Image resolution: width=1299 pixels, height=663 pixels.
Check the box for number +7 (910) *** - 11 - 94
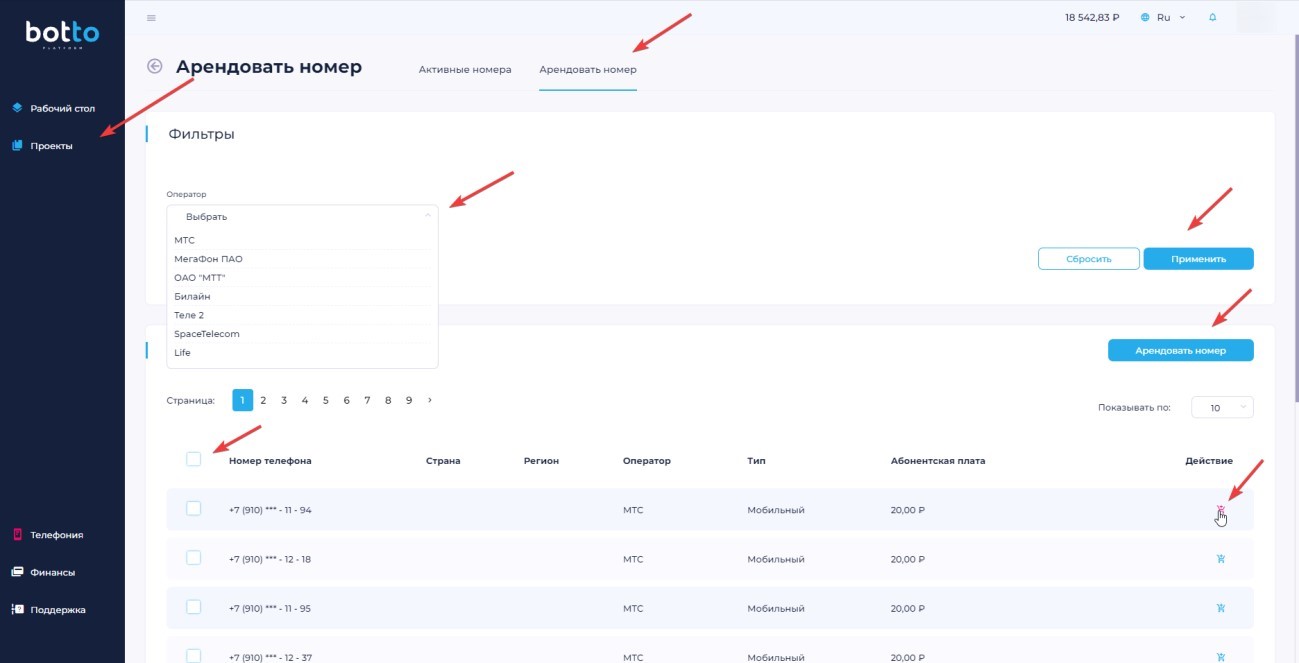(x=194, y=509)
